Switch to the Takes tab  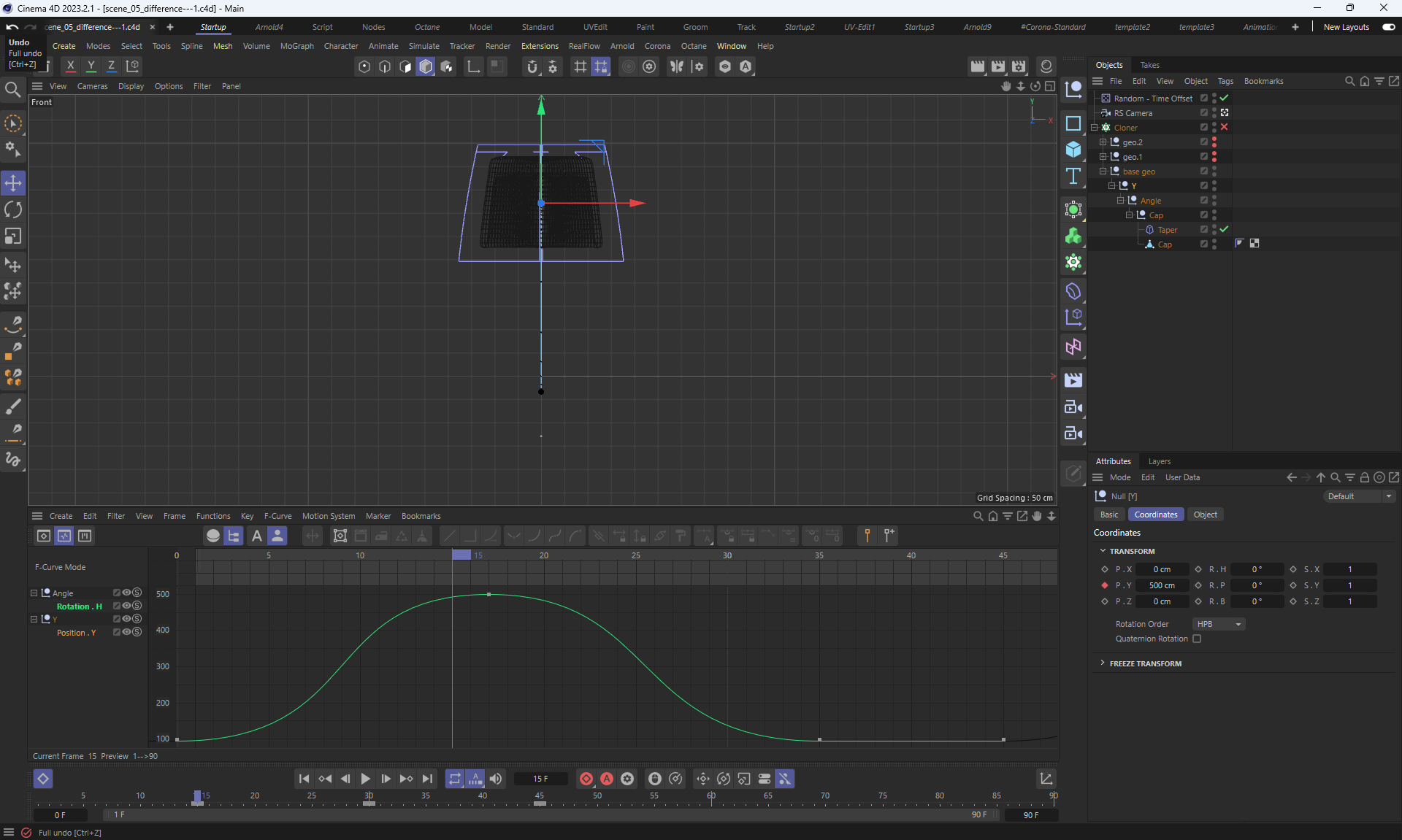point(1149,65)
